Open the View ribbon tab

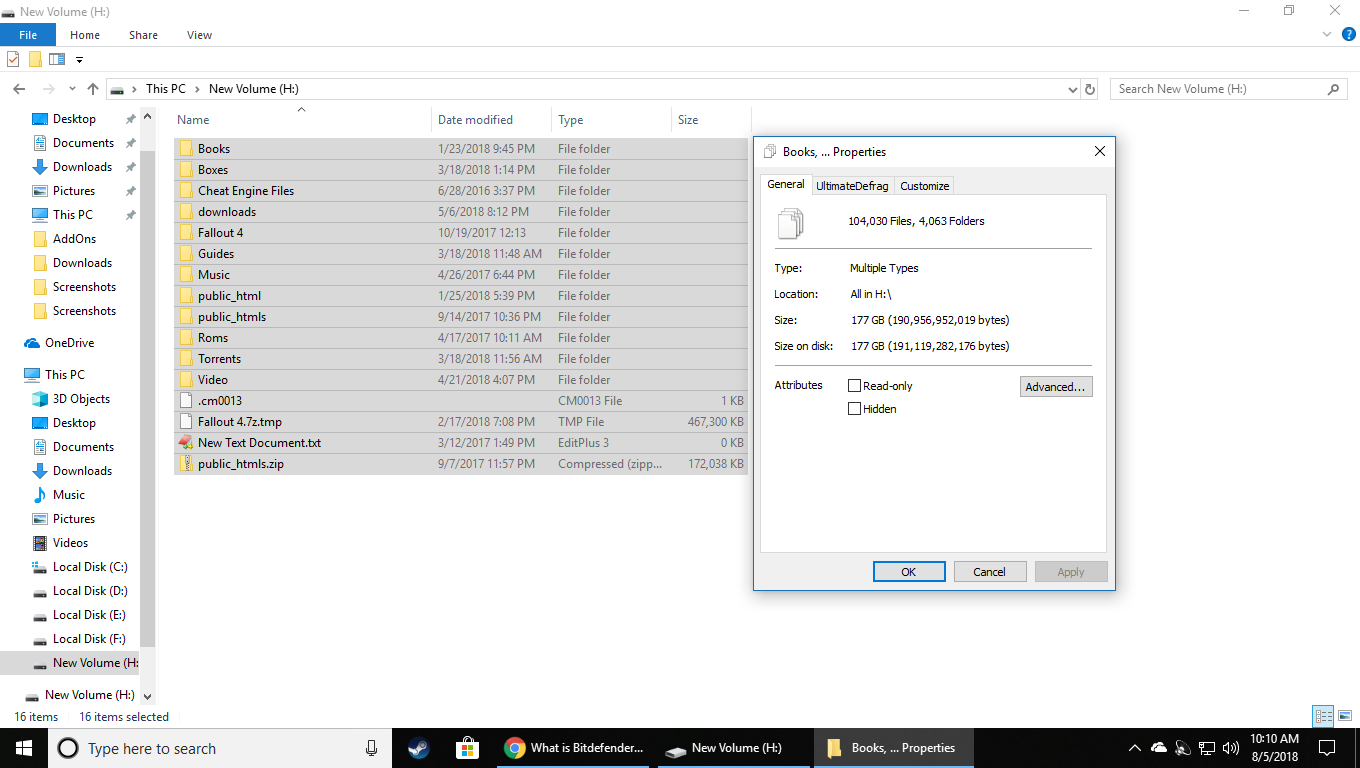click(x=200, y=35)
